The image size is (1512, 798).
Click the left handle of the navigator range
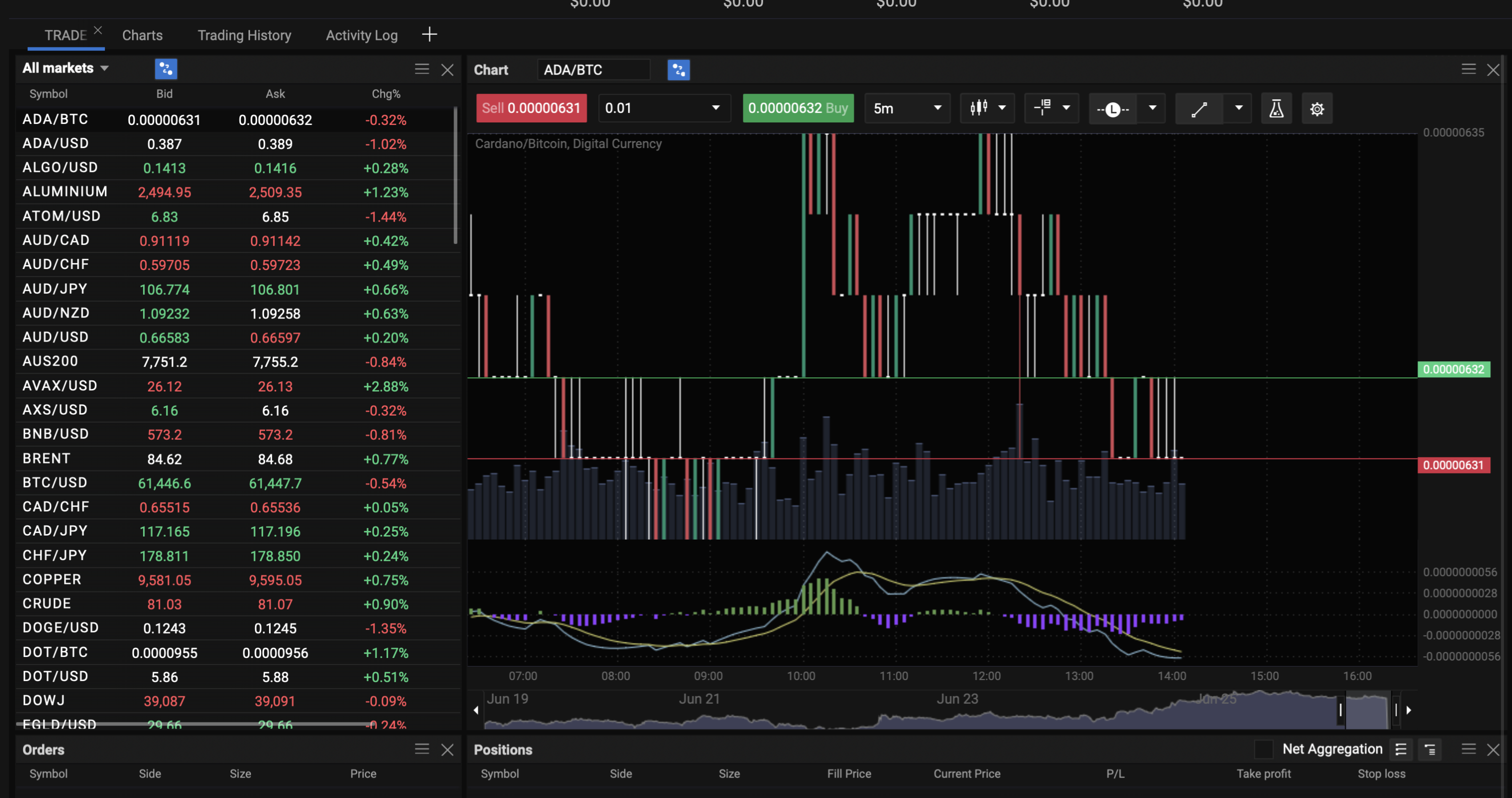[x=1340, y=710]
